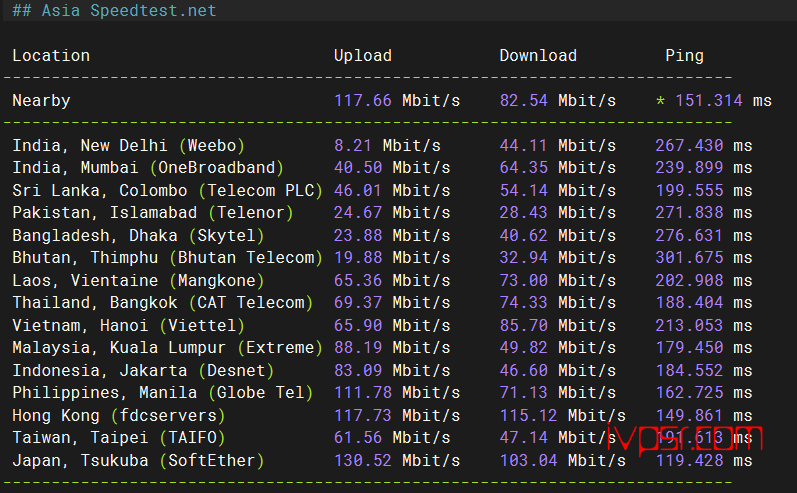Click 'Japan, Tsukuba (SoftEther)' location text

(138, 461)
